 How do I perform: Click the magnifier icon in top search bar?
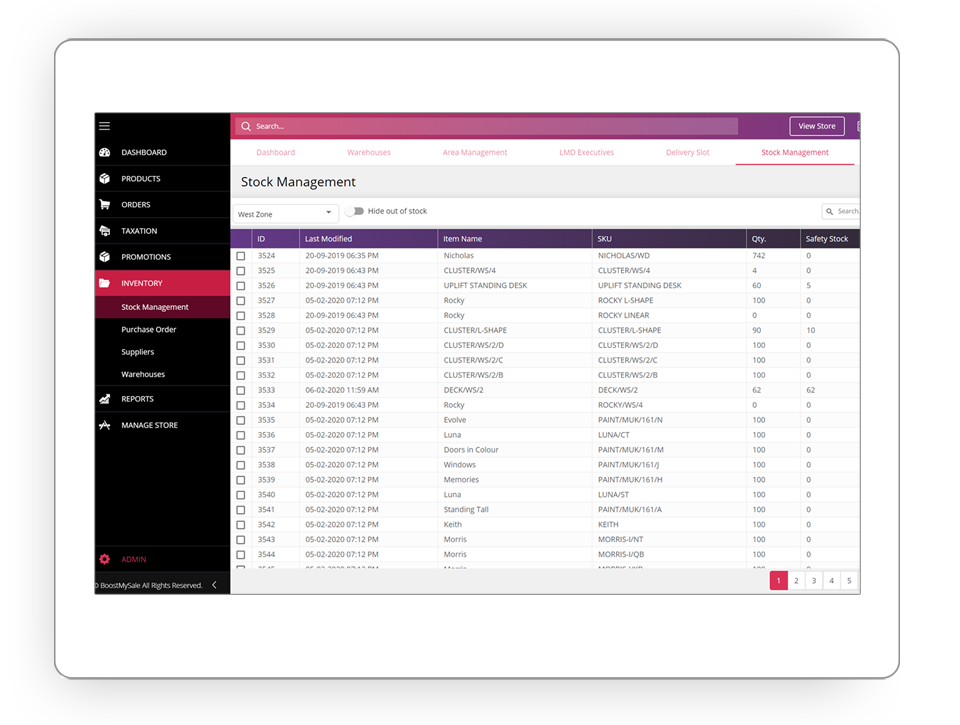coord(246,126)
